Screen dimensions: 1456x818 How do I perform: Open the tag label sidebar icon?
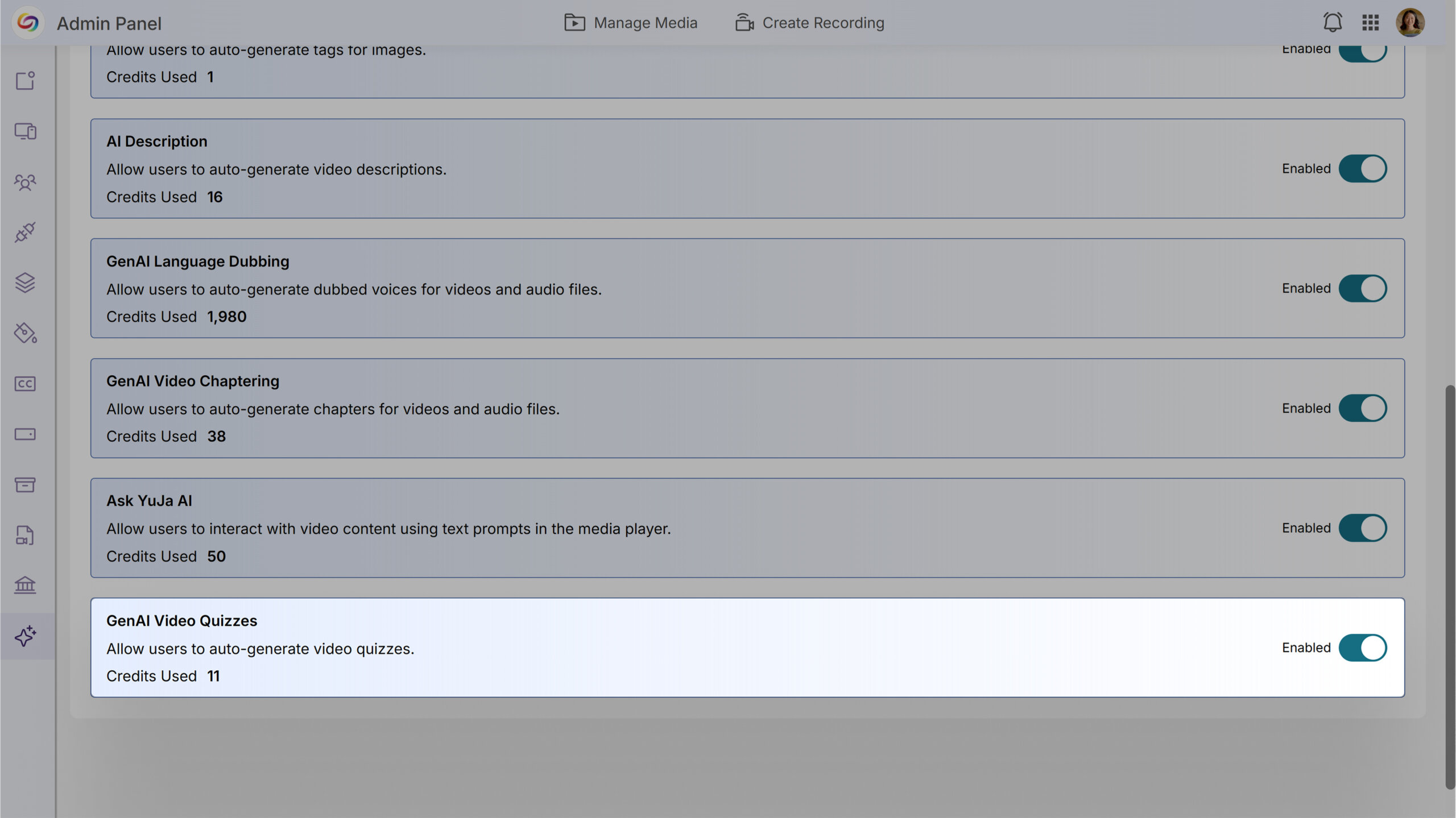point(25,333)
